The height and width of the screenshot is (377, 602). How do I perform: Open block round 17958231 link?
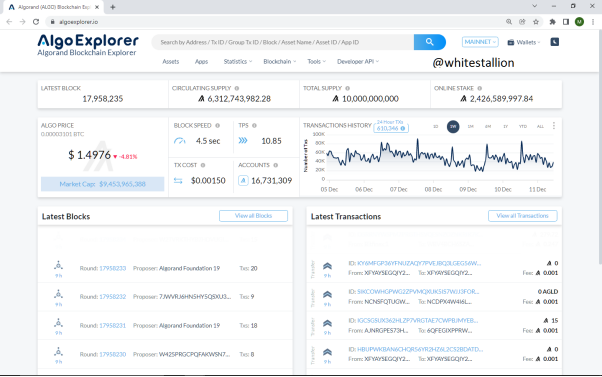112,326
